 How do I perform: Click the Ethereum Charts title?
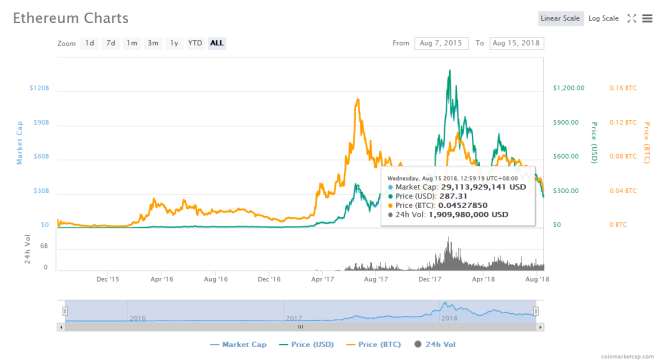click(x=71, y=18)
